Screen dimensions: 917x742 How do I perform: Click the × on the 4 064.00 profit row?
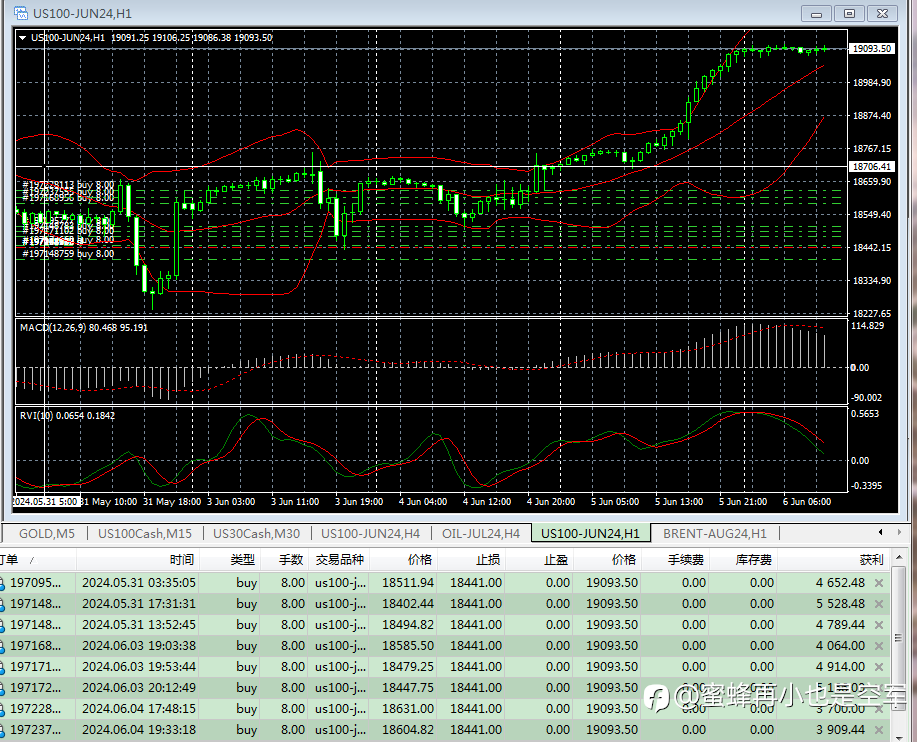[x=879, y=646]
